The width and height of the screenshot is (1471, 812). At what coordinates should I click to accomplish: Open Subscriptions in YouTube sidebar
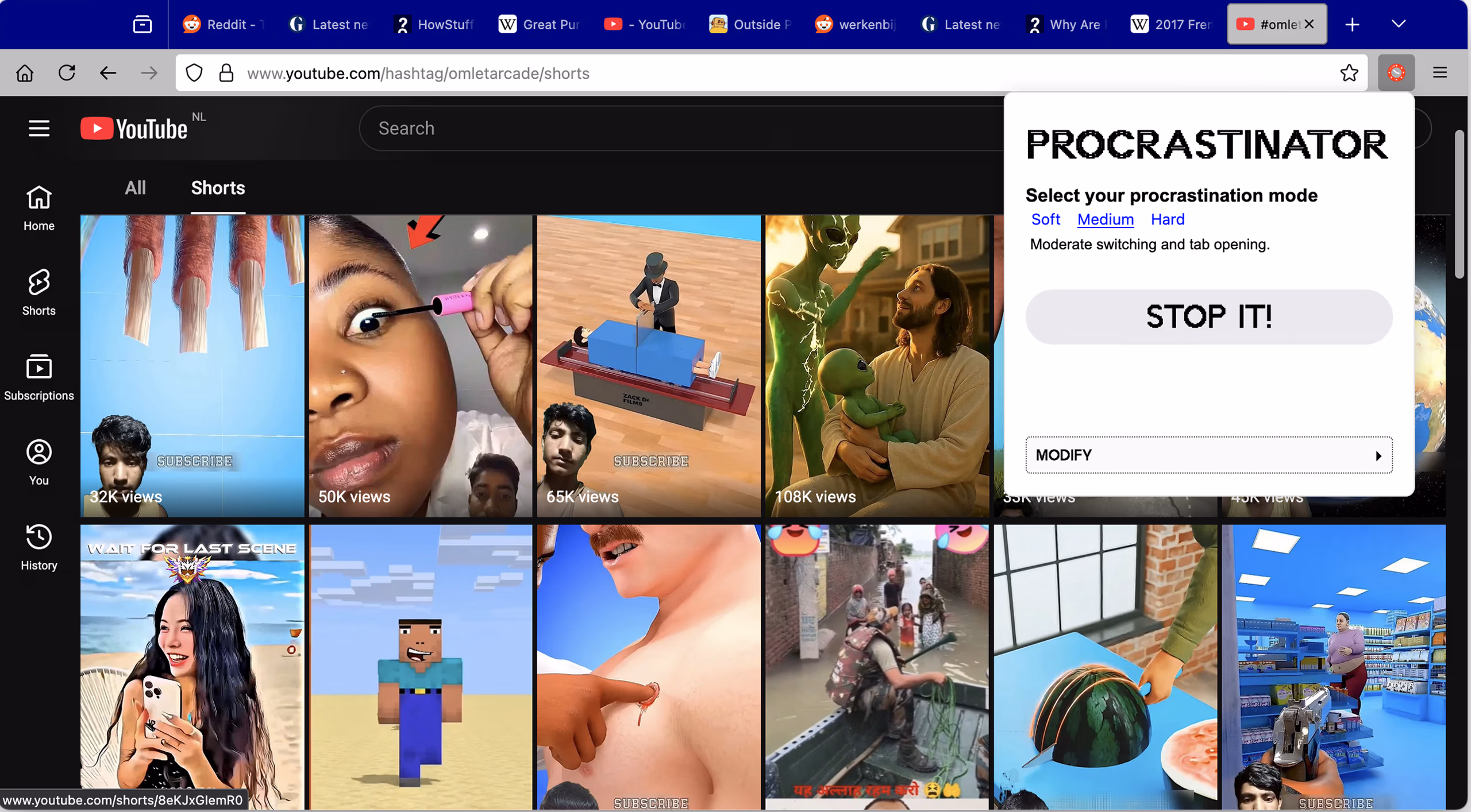click(x=38, y=377)
